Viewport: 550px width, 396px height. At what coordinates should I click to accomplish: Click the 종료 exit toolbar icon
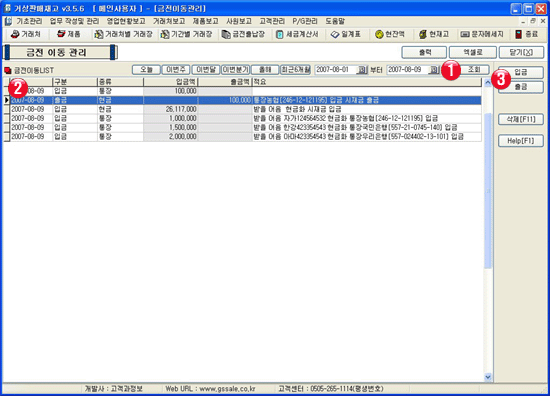pos(526,34)
